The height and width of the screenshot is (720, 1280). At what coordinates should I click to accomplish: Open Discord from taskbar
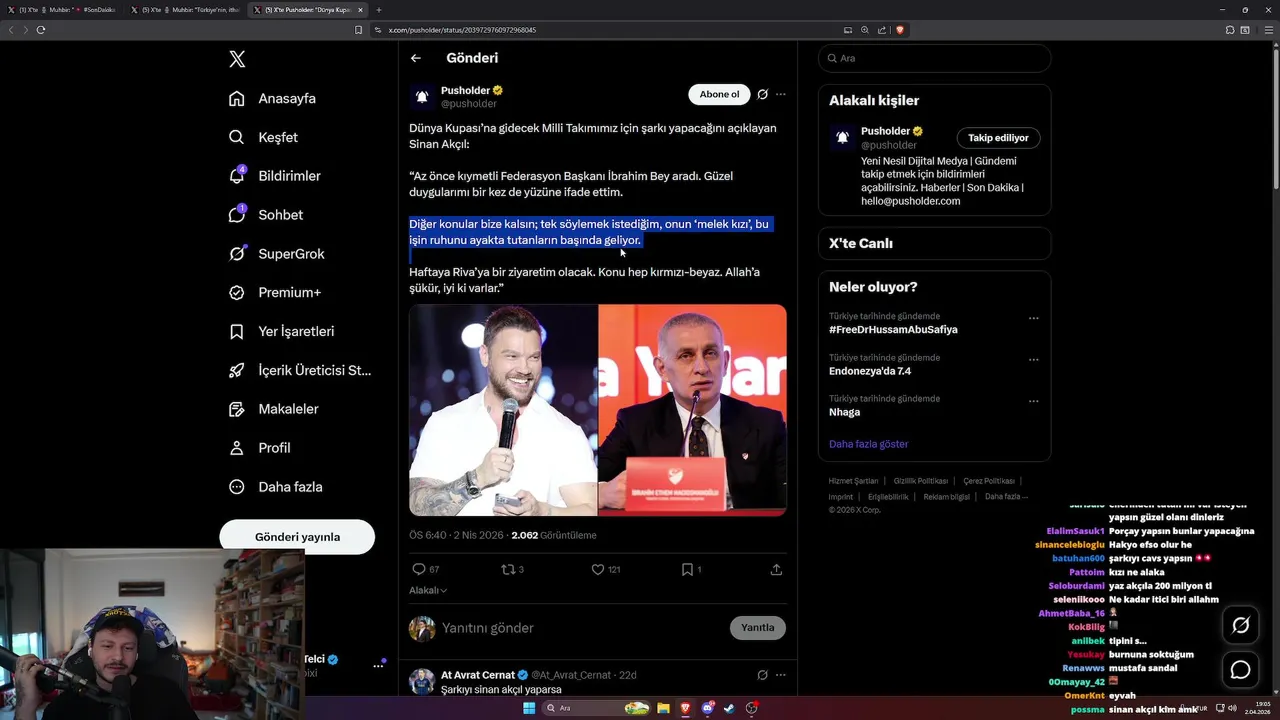pos(707,708)
